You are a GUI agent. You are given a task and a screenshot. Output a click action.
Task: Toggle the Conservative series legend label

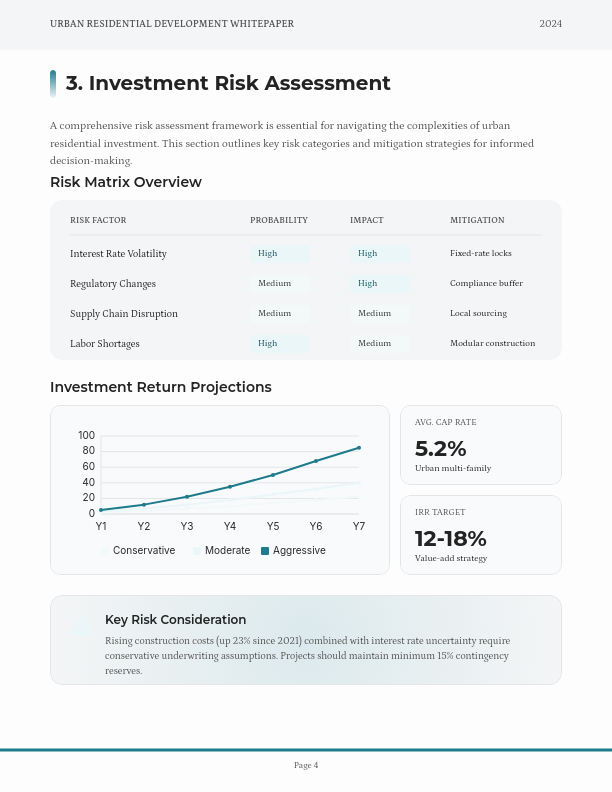coord(144,551)
